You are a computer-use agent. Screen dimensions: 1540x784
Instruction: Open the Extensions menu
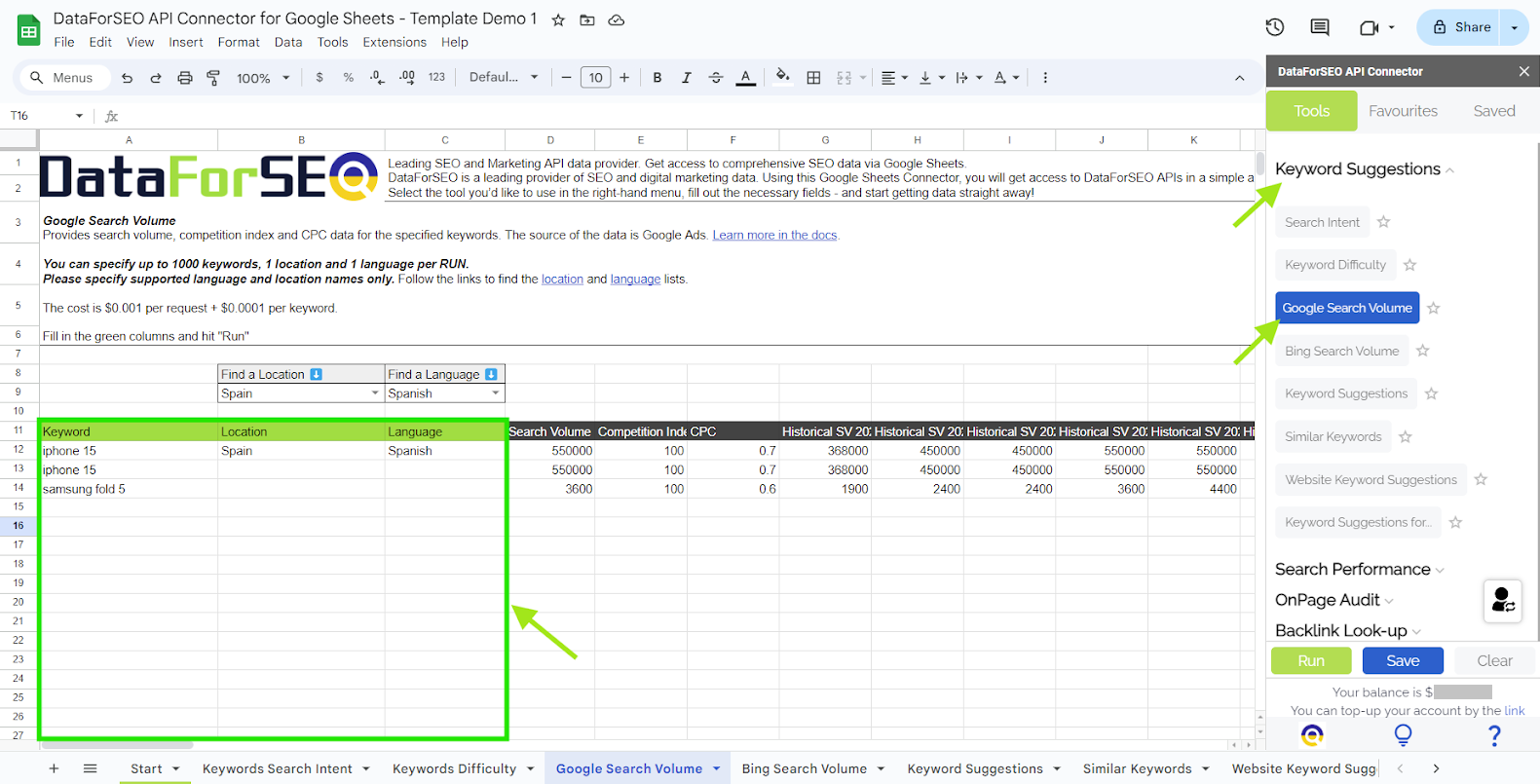tap(394, 42)
